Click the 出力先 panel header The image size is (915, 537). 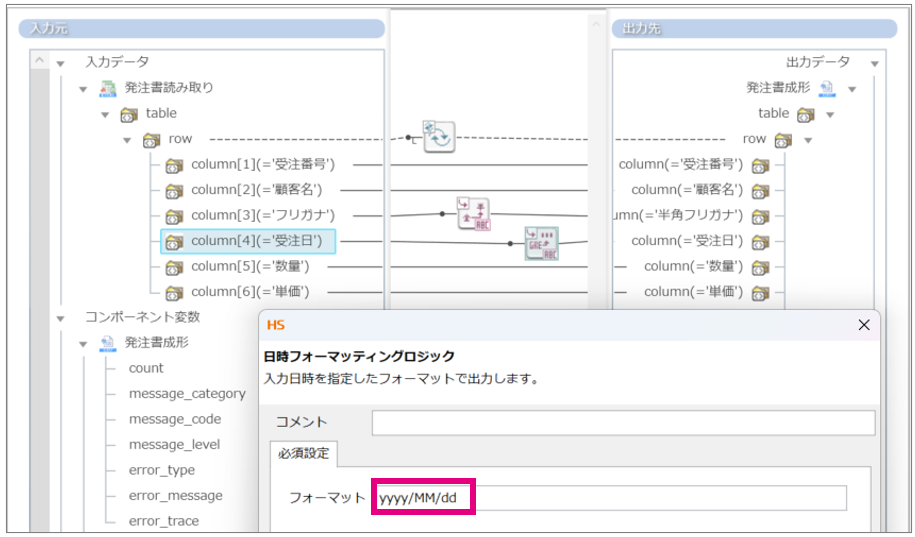(x=755, y=29)
